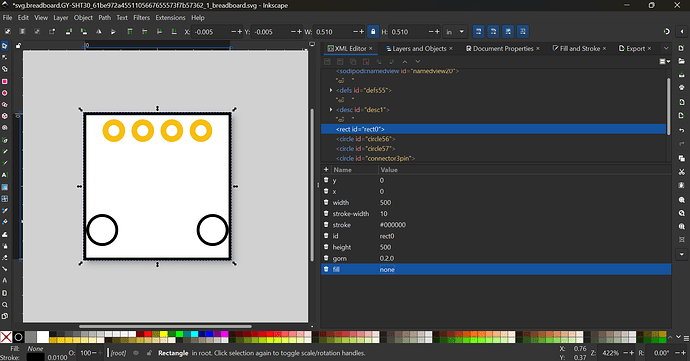Click Flip Horizontal icon in toolbar

click(99, 32)
